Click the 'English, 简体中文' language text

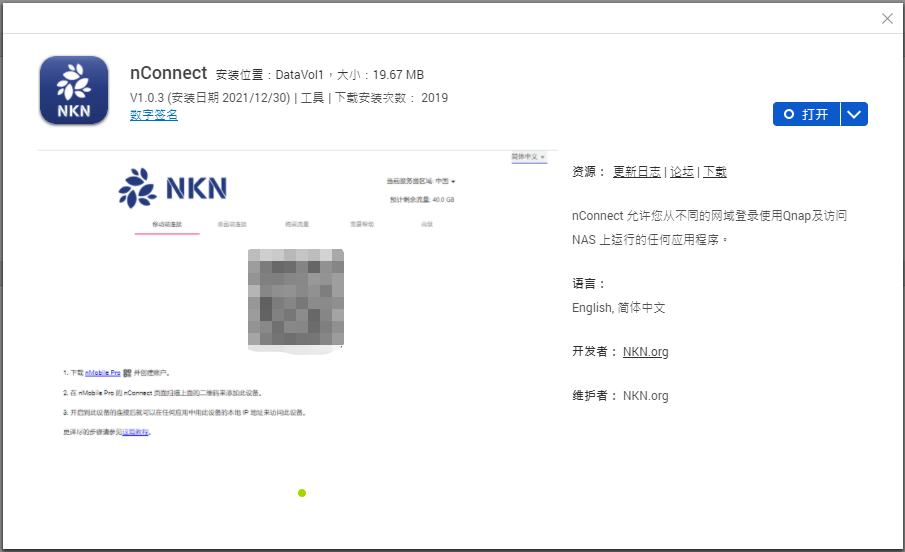(618, 308)
